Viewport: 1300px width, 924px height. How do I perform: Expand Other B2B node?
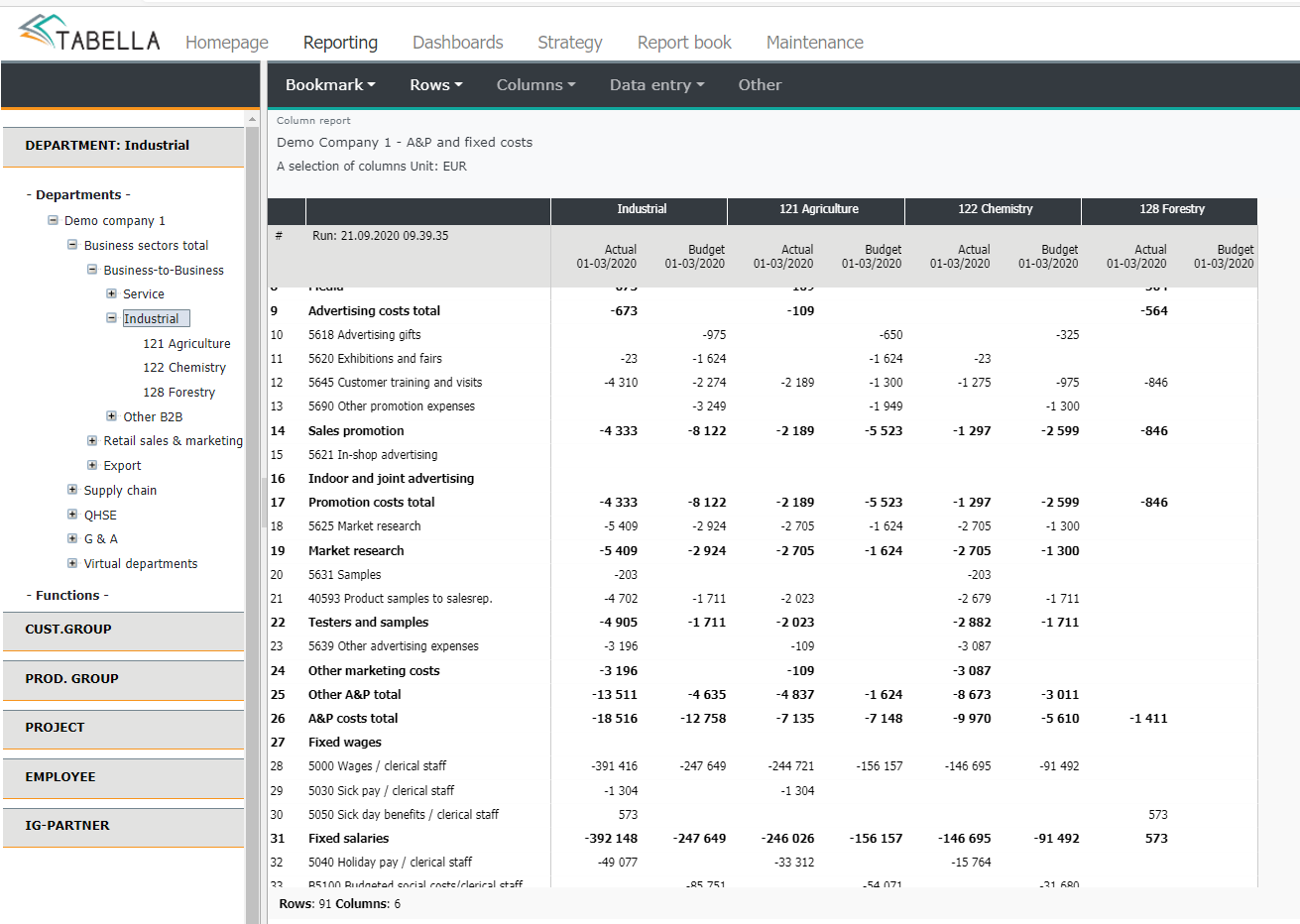[111, 416]
